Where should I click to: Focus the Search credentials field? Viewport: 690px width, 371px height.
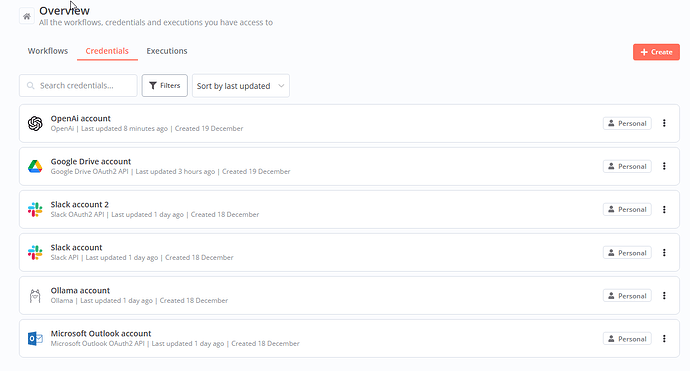pyautogui.click(x=78, y=85)
